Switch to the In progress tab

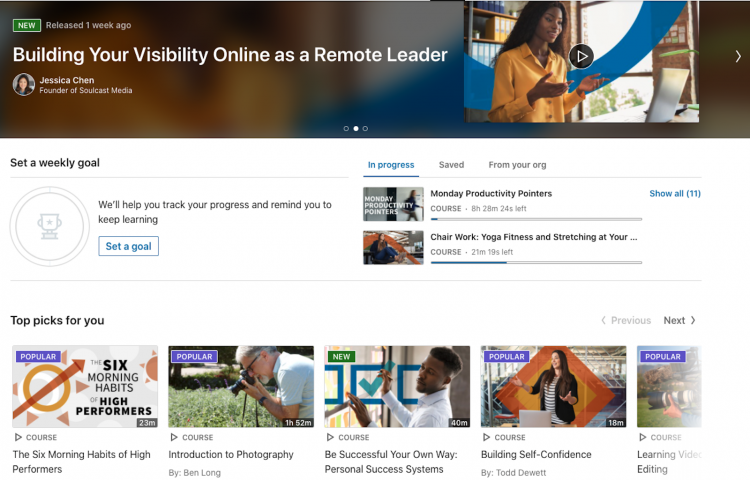[391, 165]
